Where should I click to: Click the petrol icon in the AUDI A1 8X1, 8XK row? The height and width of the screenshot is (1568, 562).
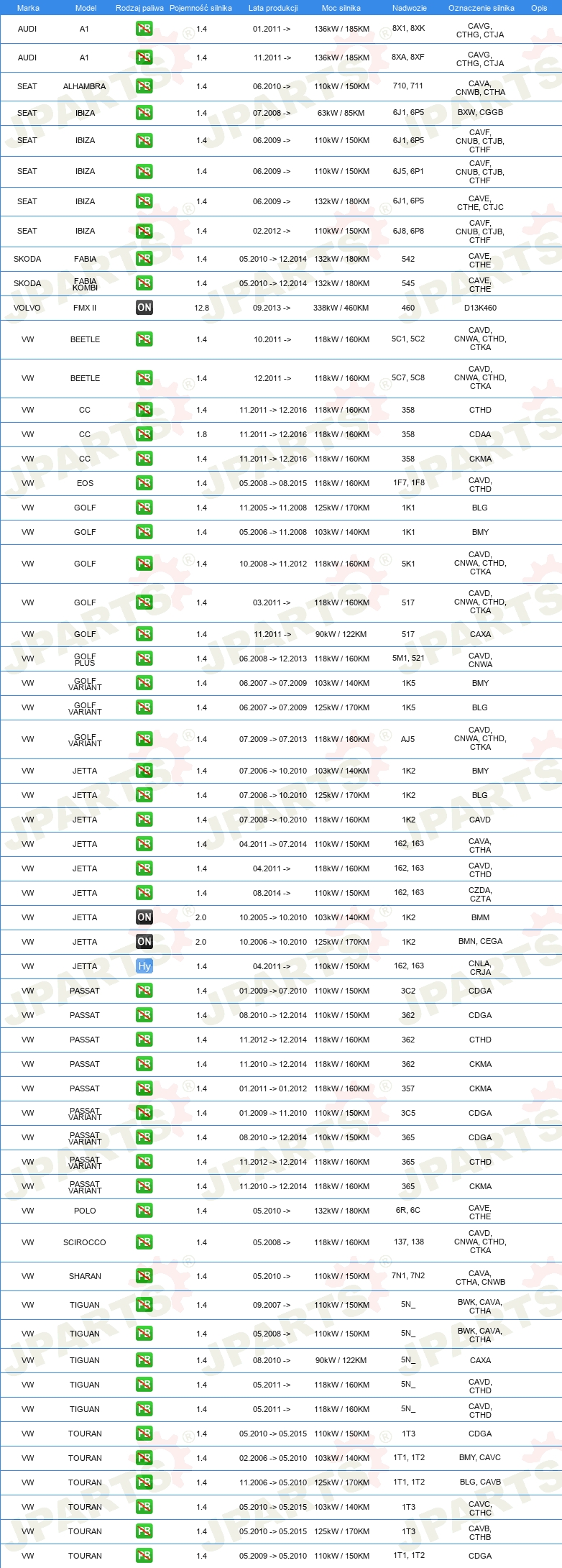pos(144,29)
